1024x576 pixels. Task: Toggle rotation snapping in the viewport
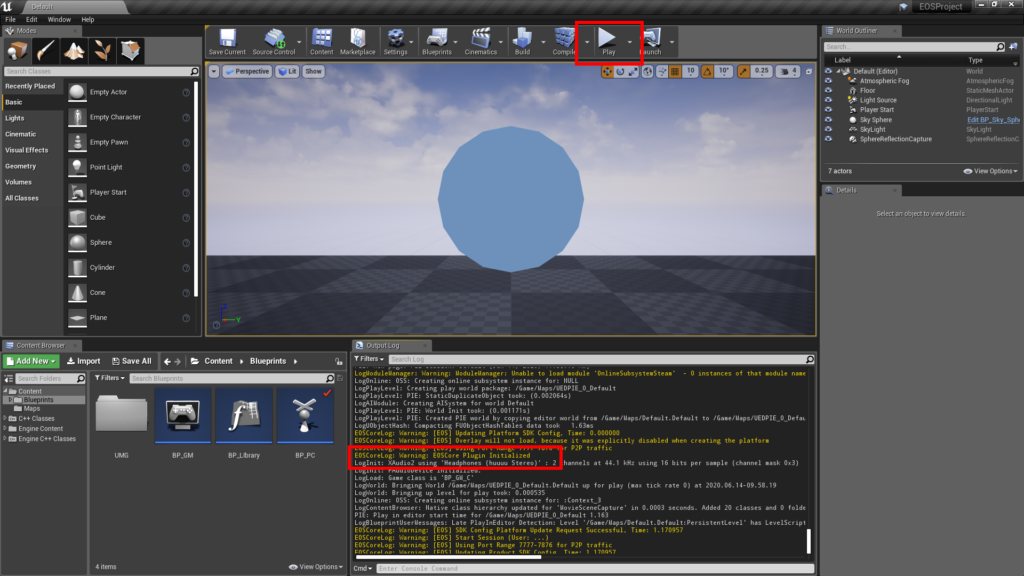(707, 71)
